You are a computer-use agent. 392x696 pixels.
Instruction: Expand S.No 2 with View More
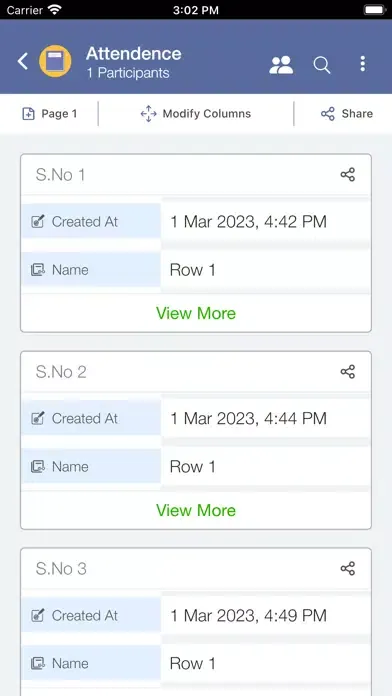pyautogui.click(x=196, y=510)
